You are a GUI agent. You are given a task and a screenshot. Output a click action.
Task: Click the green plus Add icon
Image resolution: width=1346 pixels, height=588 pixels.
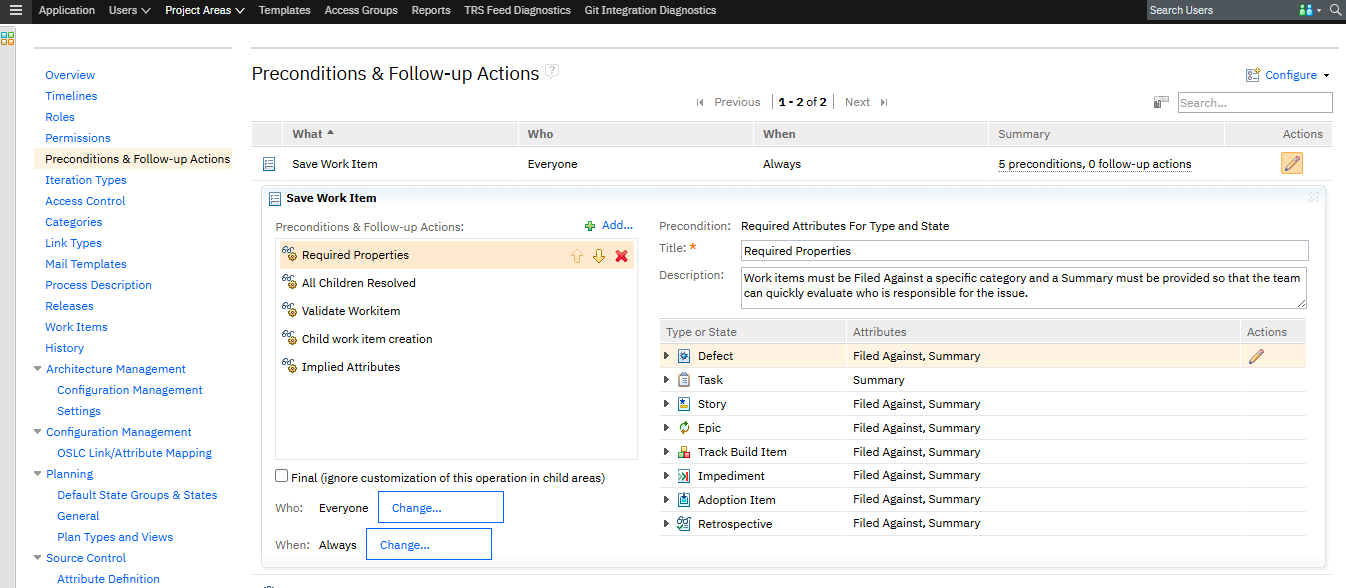[588, 224]
